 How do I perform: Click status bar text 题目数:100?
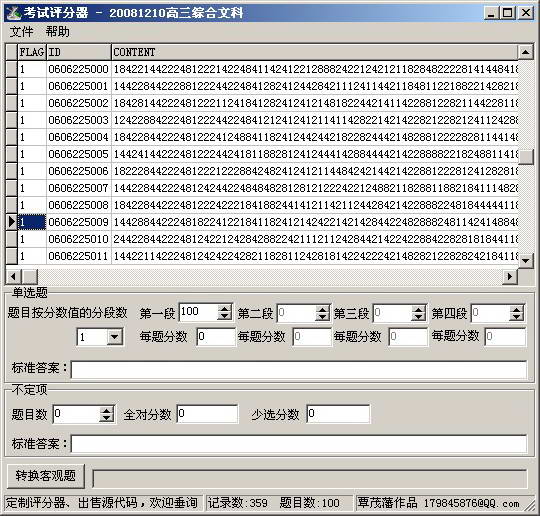(309, 503)
